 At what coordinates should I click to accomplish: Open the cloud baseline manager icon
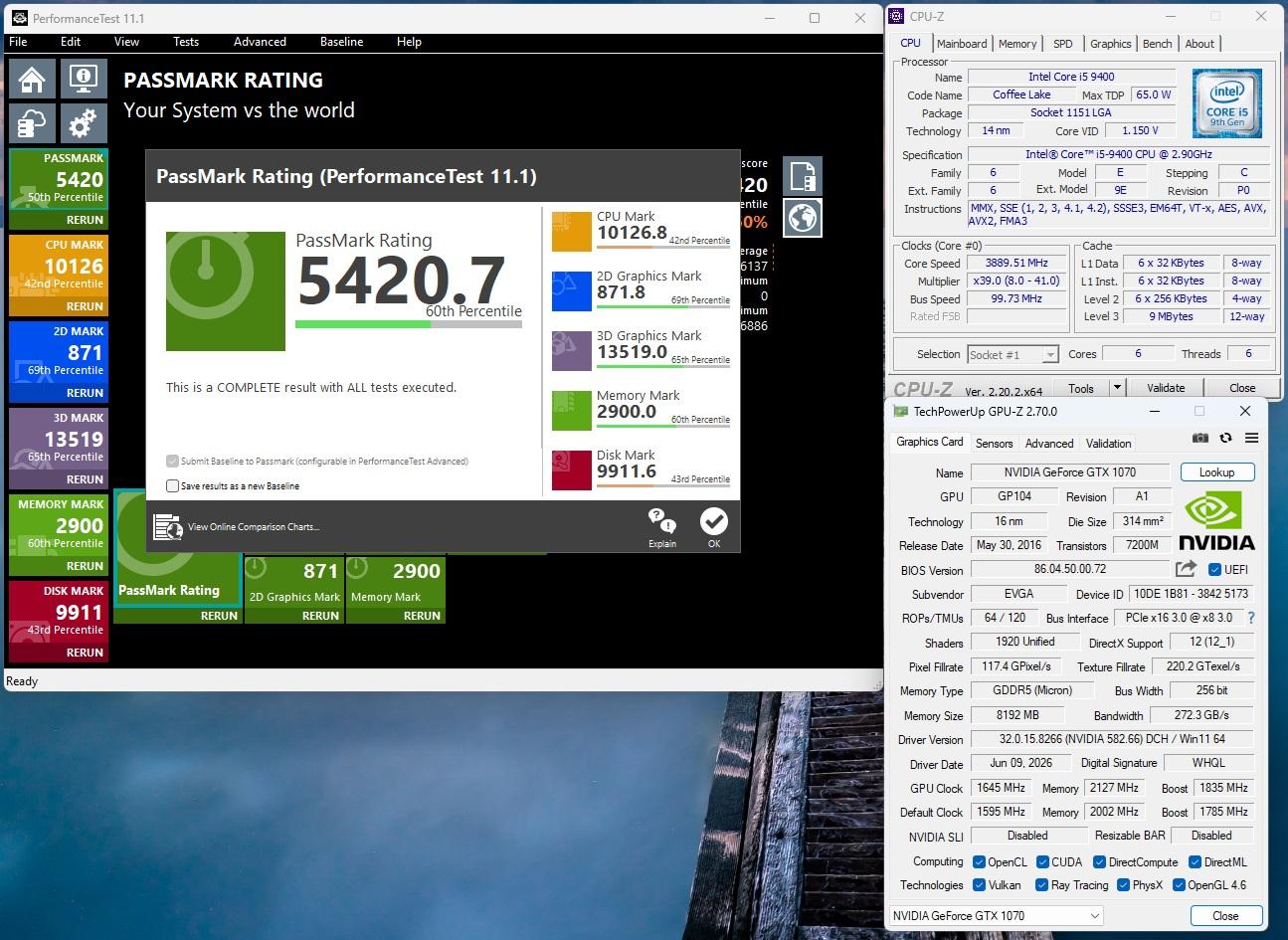pyautogui.click(x=32, y=123)
